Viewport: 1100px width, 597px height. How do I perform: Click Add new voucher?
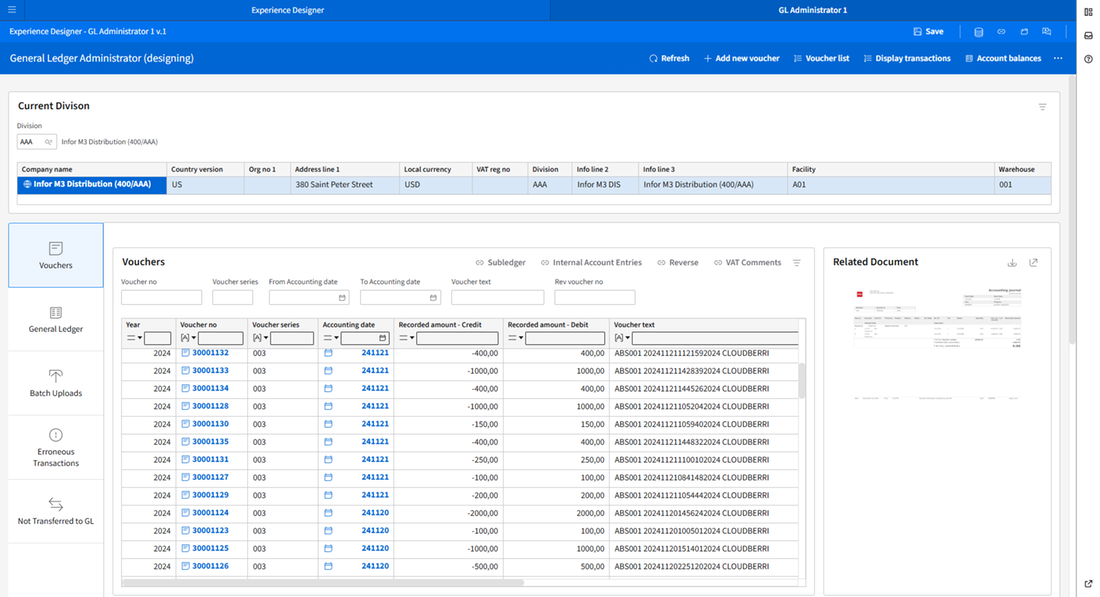pyautogui.click(x=742, y=58)
